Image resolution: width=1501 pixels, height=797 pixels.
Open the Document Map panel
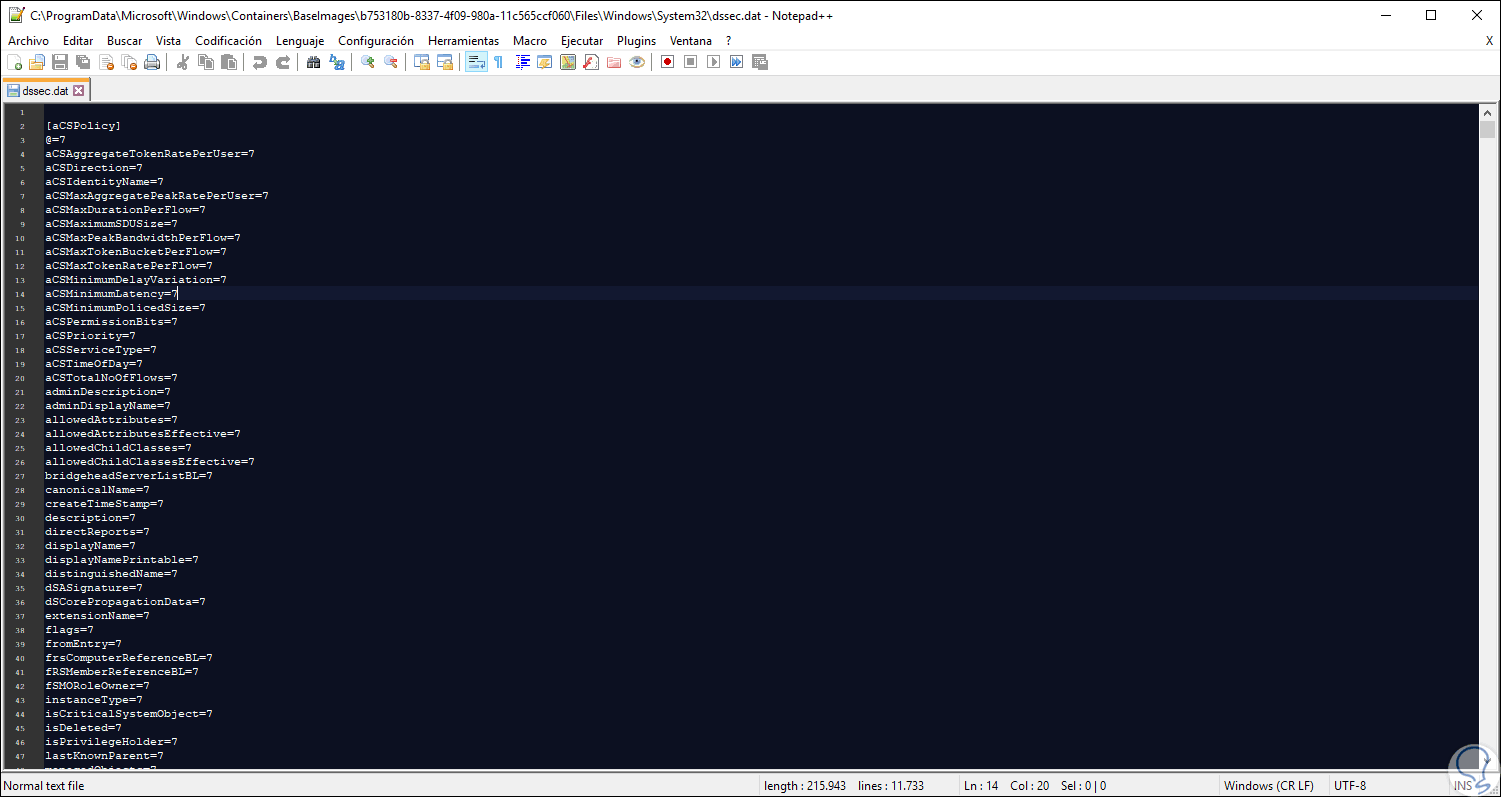pyautogui.click(x=568, y=62)
